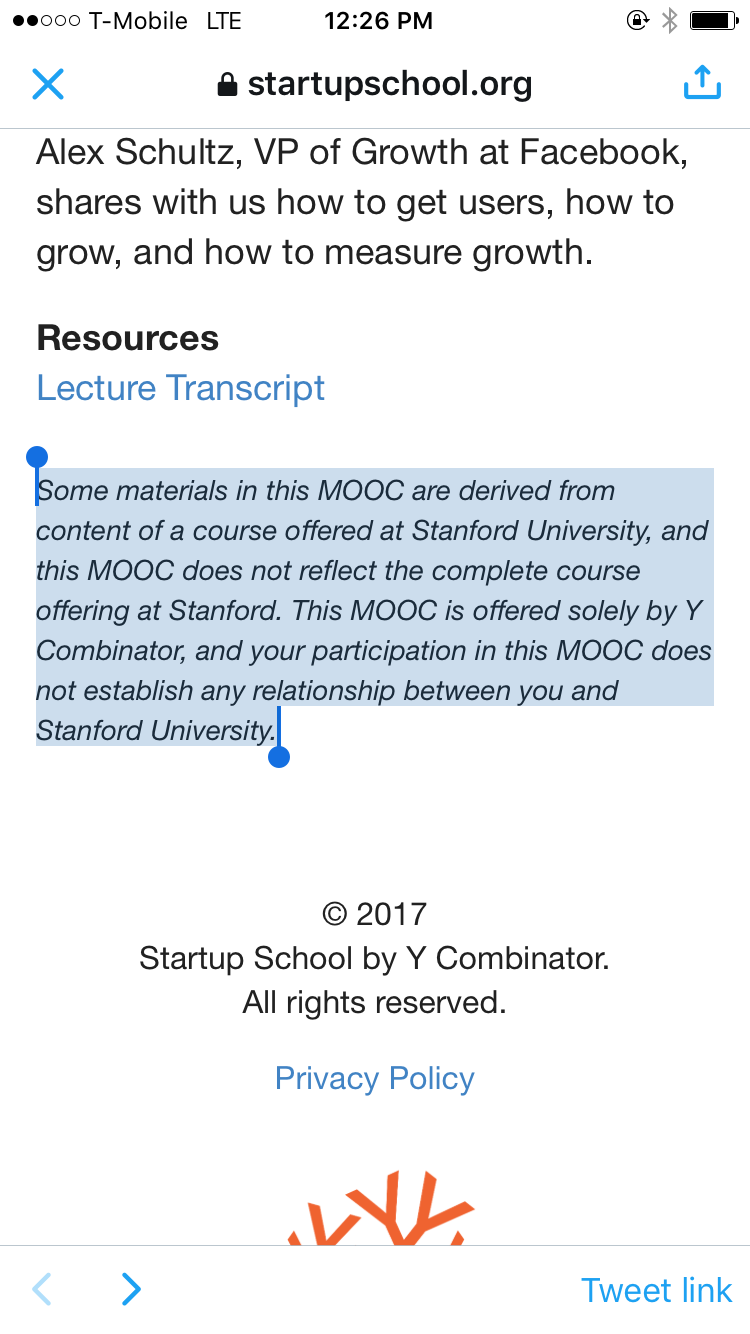Tap the Tweet link button

tap(656, 1290)
